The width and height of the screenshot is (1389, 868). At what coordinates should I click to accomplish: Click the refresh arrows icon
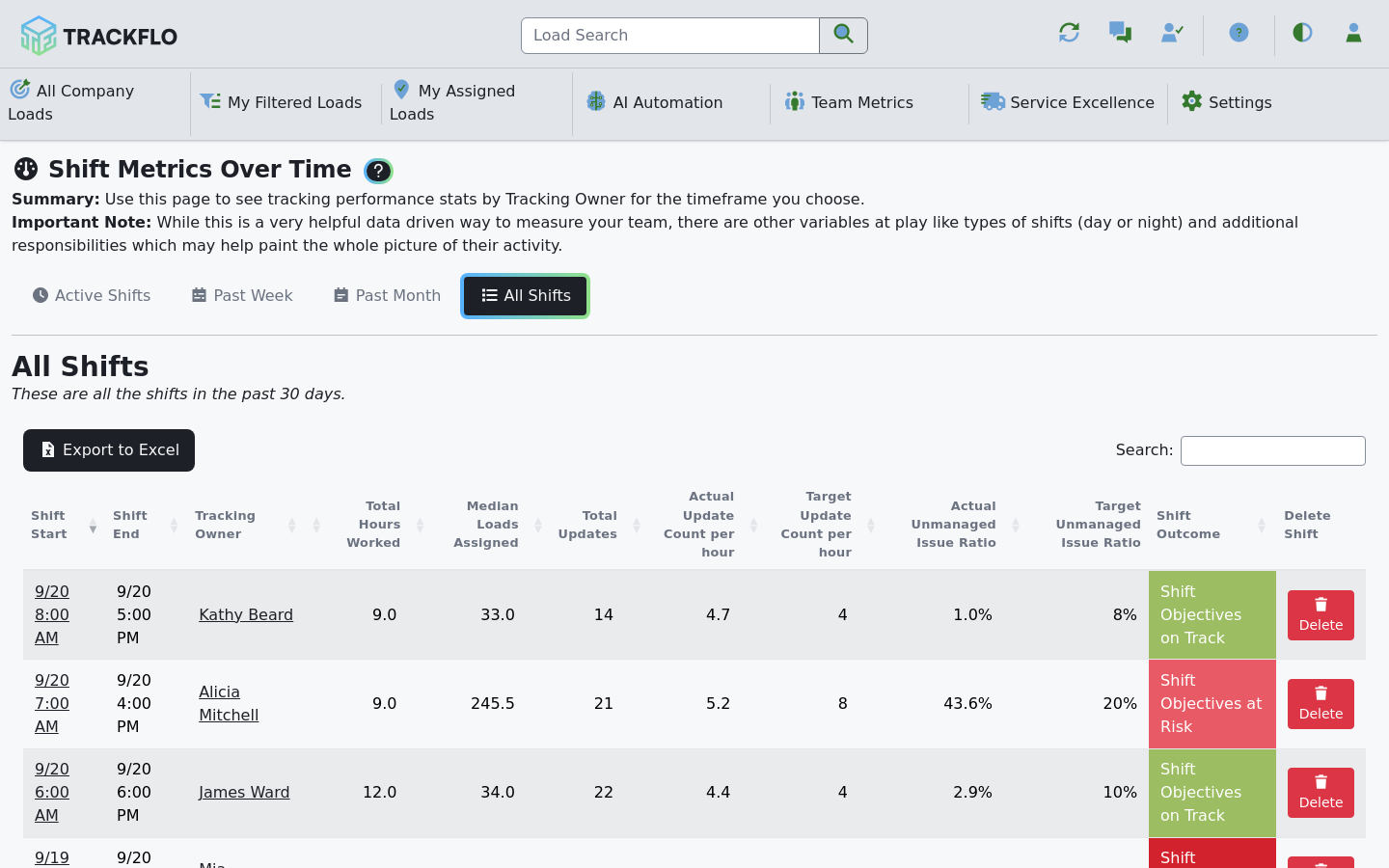click(x=1069, y=33)
